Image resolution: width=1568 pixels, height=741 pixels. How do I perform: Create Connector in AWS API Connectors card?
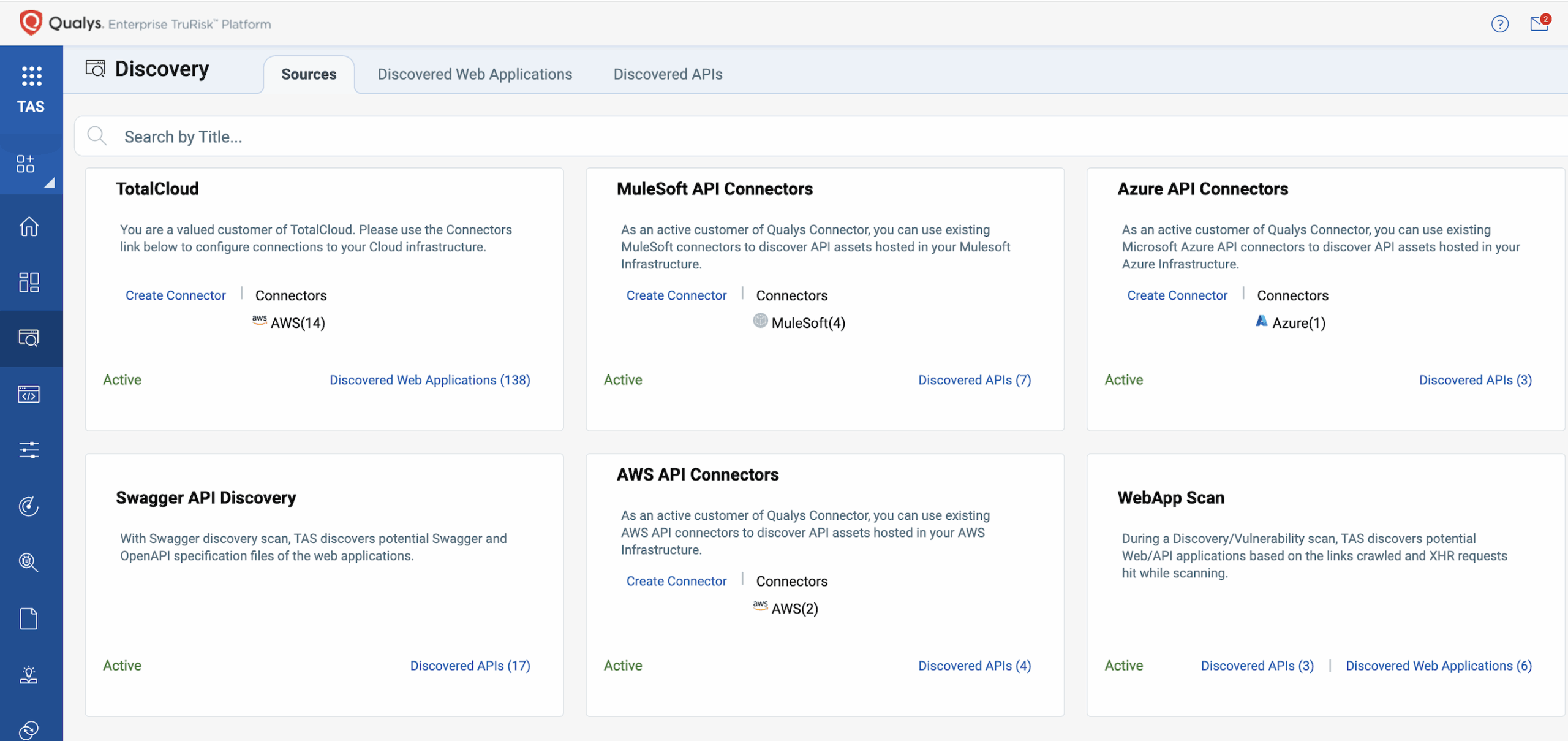point(676,581)
